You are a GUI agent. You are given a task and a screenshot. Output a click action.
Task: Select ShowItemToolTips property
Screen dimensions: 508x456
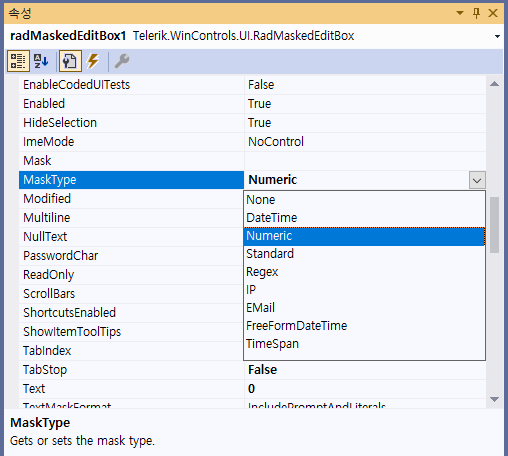131,332
